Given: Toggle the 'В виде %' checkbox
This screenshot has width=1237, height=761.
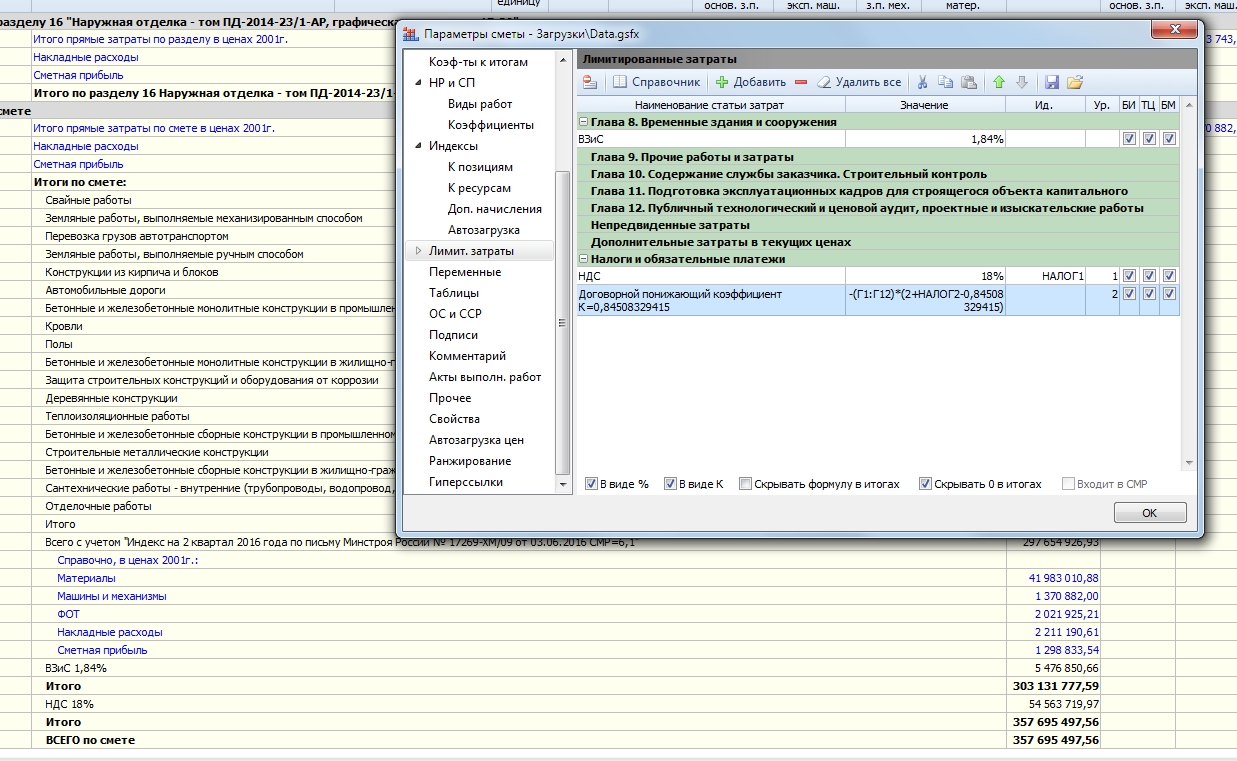Looking at the screenshot, I should pos(592,484).
